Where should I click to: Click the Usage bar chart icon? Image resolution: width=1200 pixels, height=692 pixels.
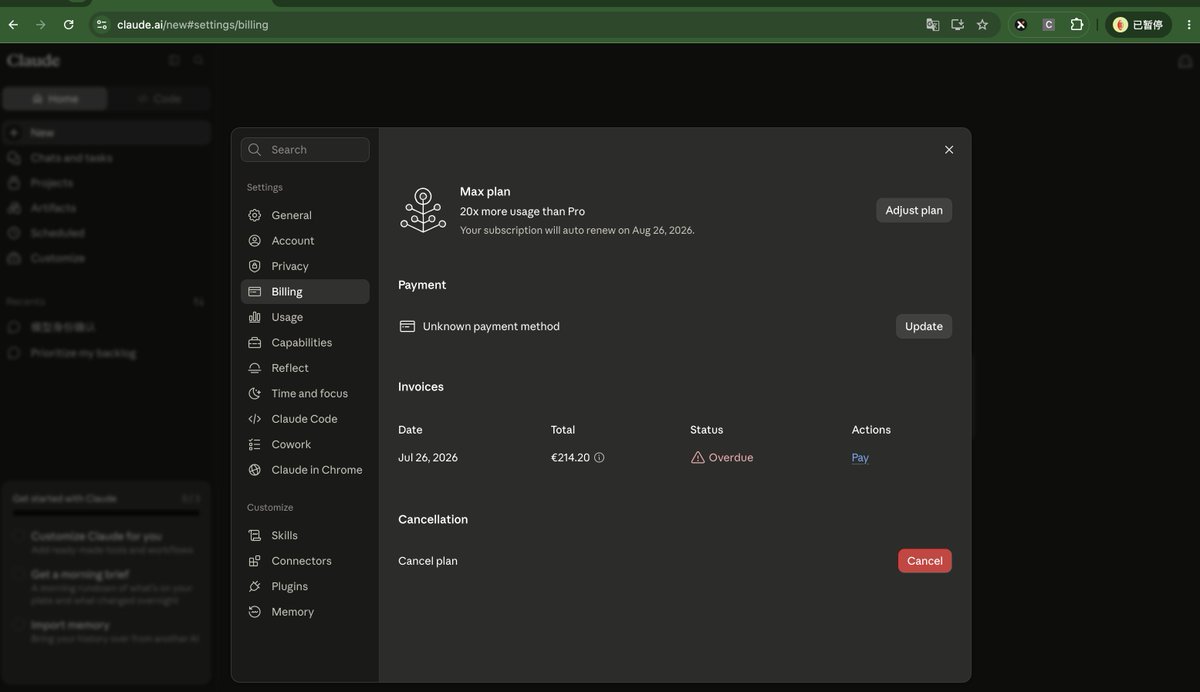255,317
